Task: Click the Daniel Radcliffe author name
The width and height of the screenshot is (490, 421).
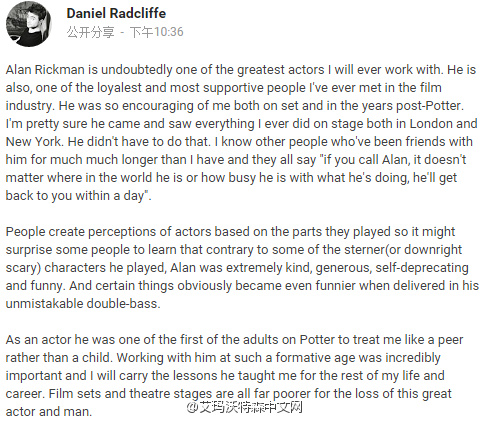Action: (116, 13)
